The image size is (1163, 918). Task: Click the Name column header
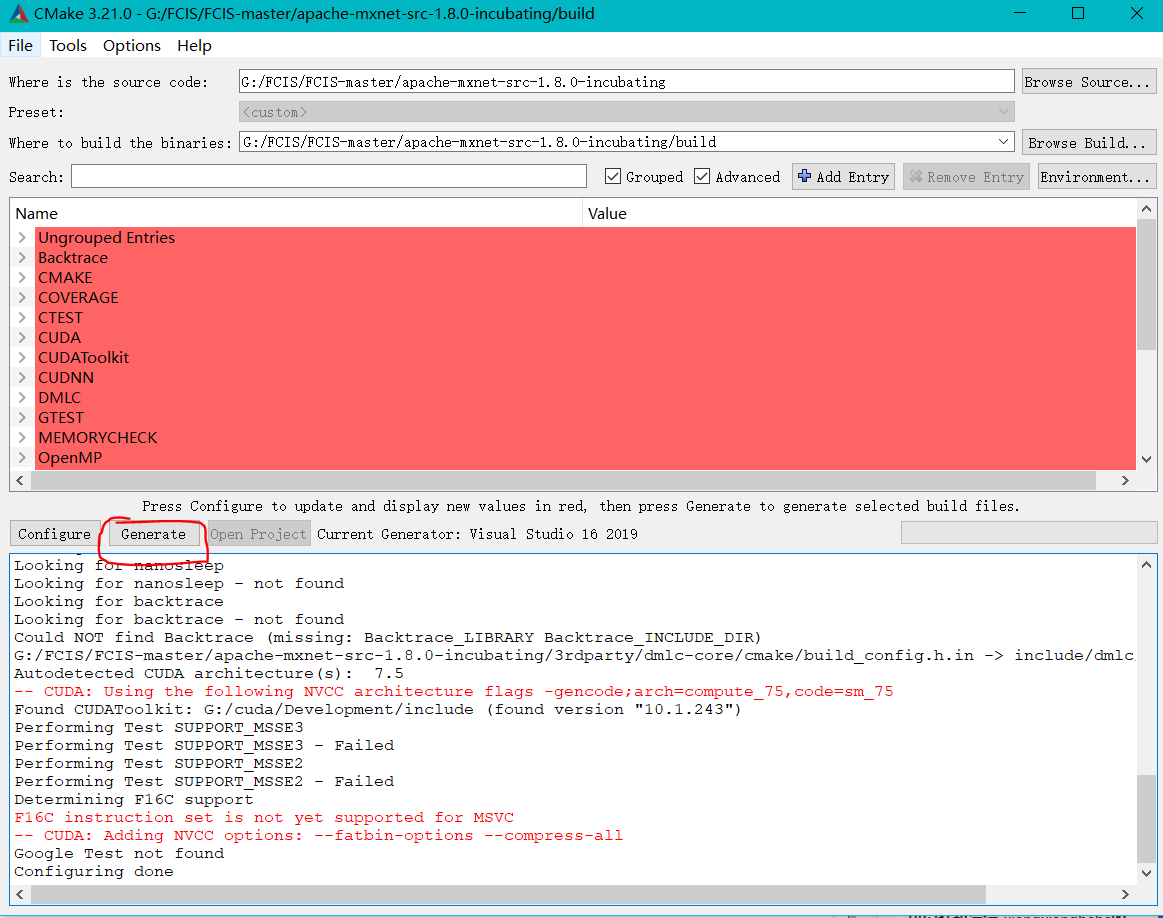pyautogui.click(x=297, y=214)
